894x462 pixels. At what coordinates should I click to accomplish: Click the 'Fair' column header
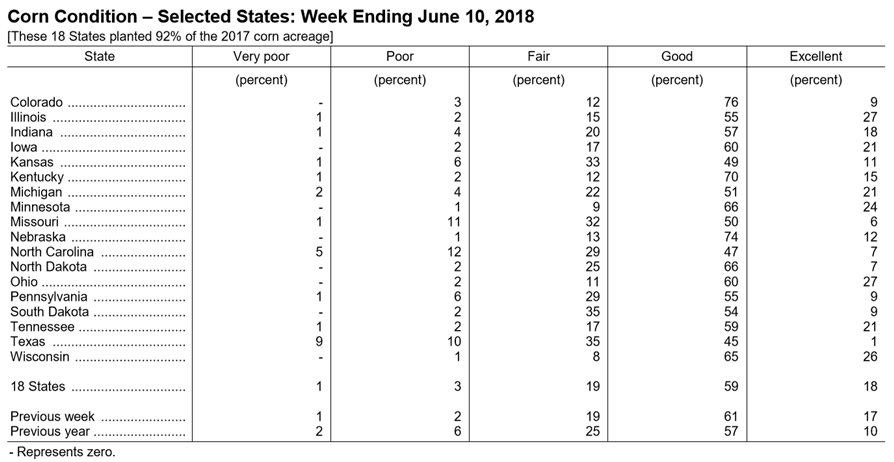(x=538, y=56)
